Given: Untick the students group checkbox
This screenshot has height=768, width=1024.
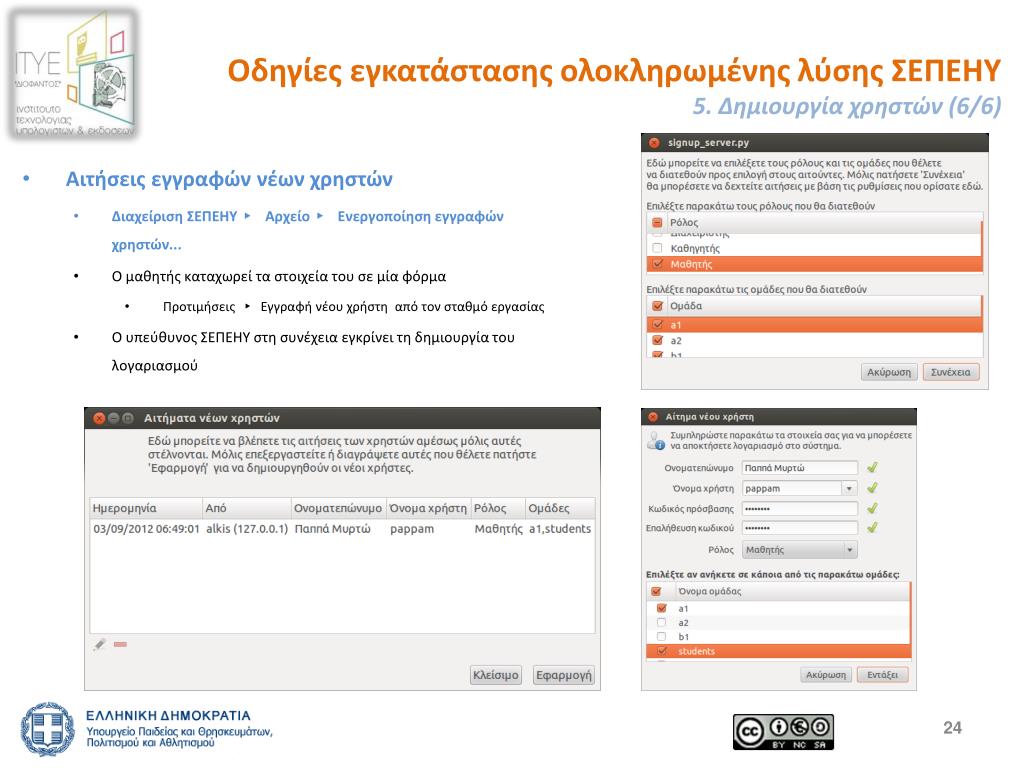Looking at the screenshot, I should point(662,651).
